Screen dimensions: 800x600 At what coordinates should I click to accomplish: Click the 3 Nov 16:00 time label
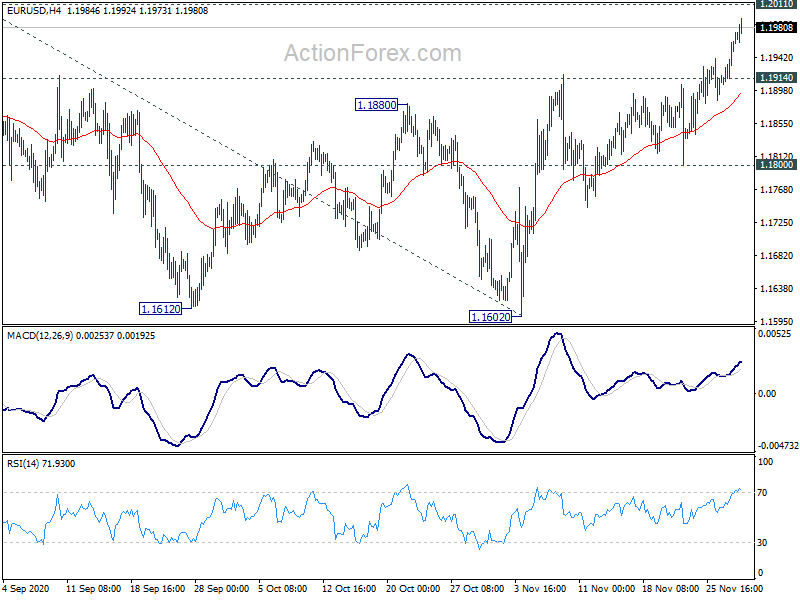pyautogui.click(x=540, y=588)
